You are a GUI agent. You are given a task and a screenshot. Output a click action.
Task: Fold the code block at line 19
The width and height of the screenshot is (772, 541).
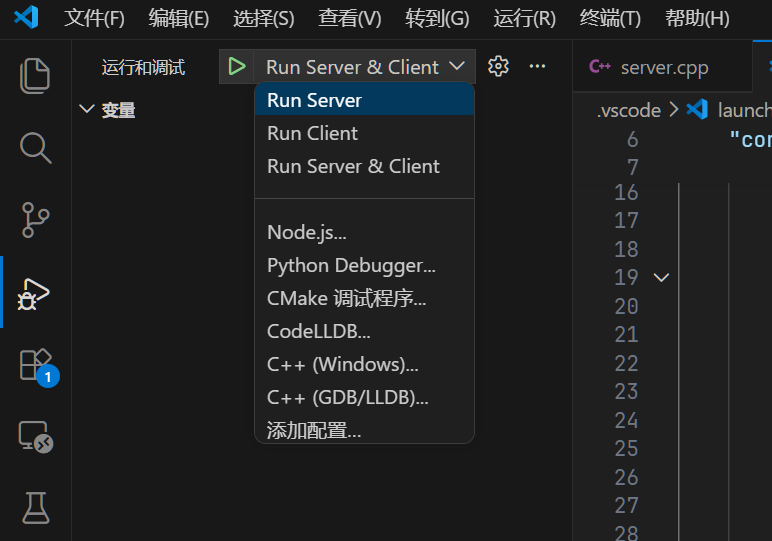661,278
